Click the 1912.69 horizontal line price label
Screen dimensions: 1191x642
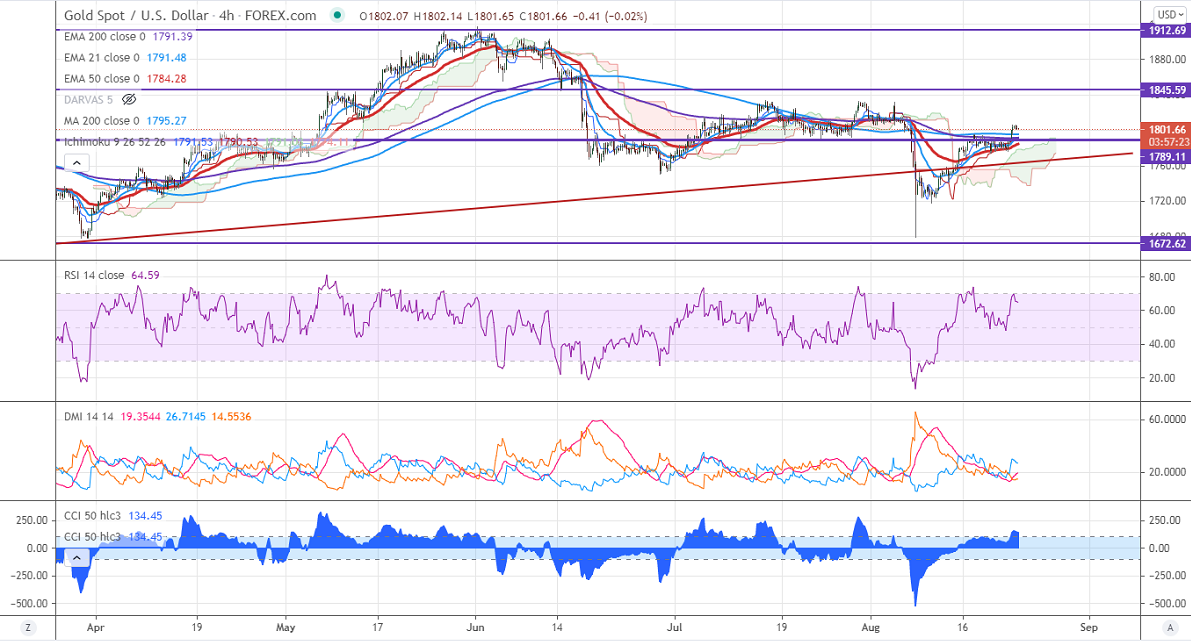1165,30
